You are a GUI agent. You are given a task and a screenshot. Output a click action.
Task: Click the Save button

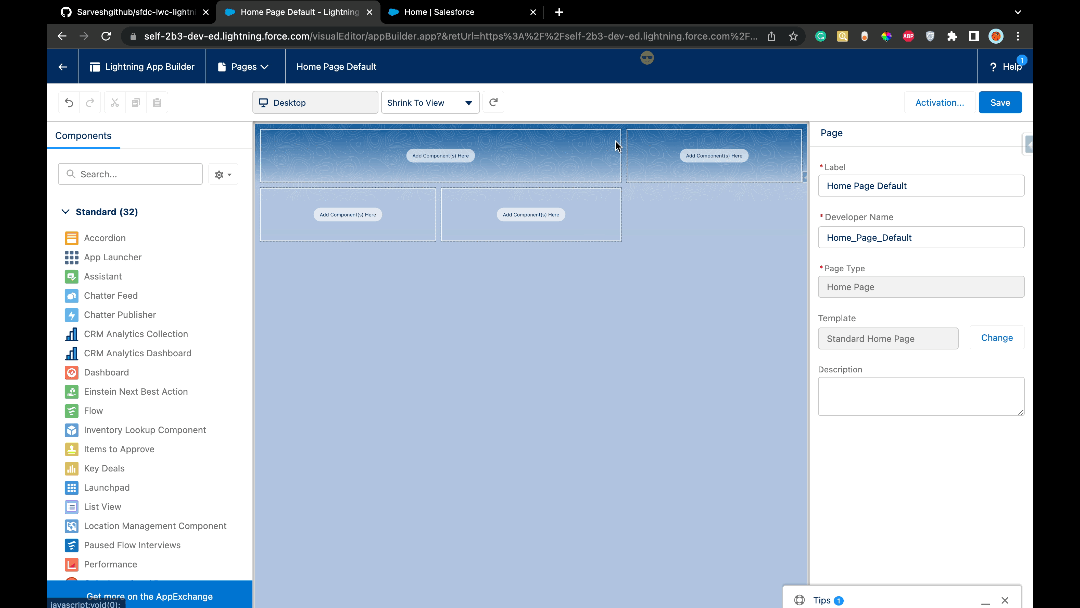coord(1000,103)
